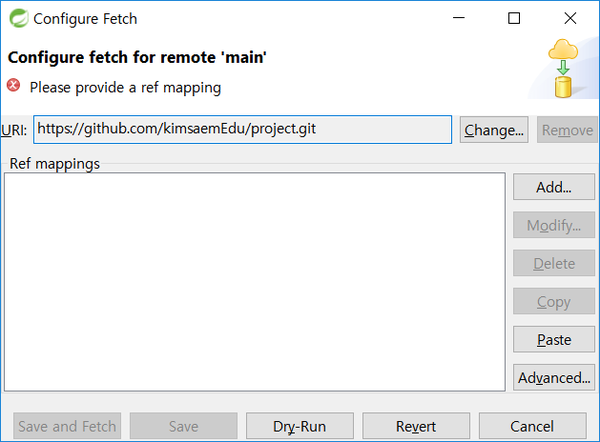Image resolution: width=600 pixels, height=442 pixels.
Task: Click the Remove URI button
Action: click(567, 130)
